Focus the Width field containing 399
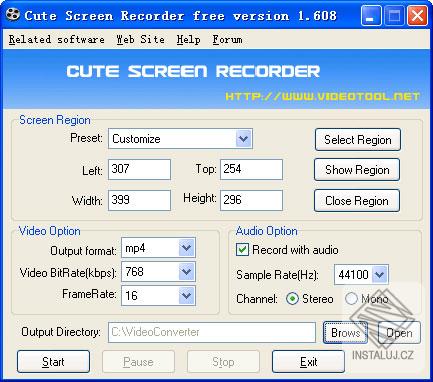Viewport: 433px width, 382px height. (x=139, y=200)
